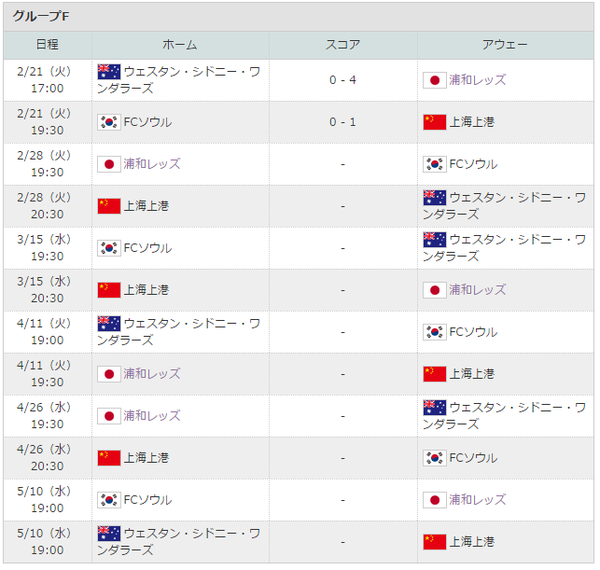Click the 4/26 (水) 20:30 date cell

click(x=47, y=458)
